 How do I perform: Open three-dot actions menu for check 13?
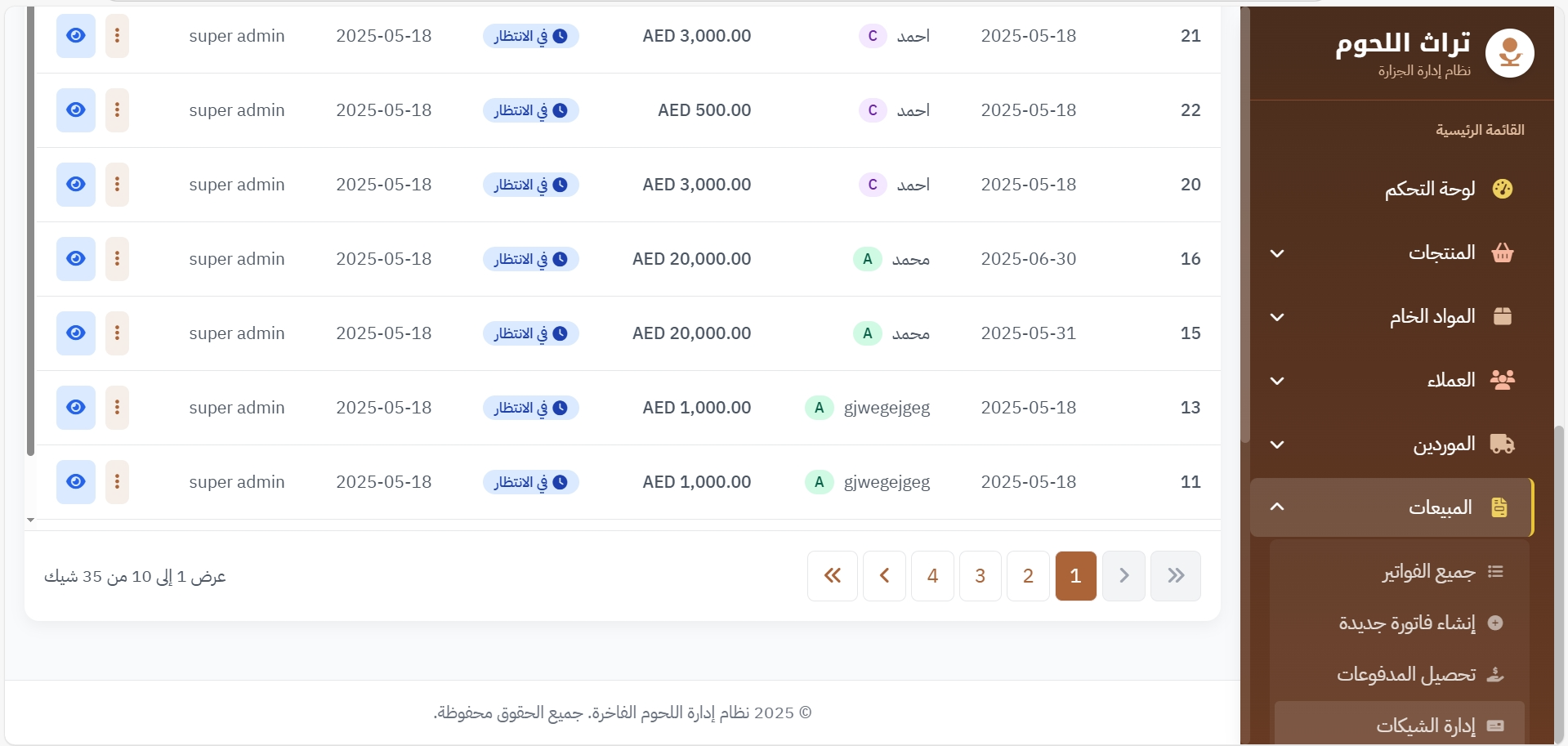117,408
